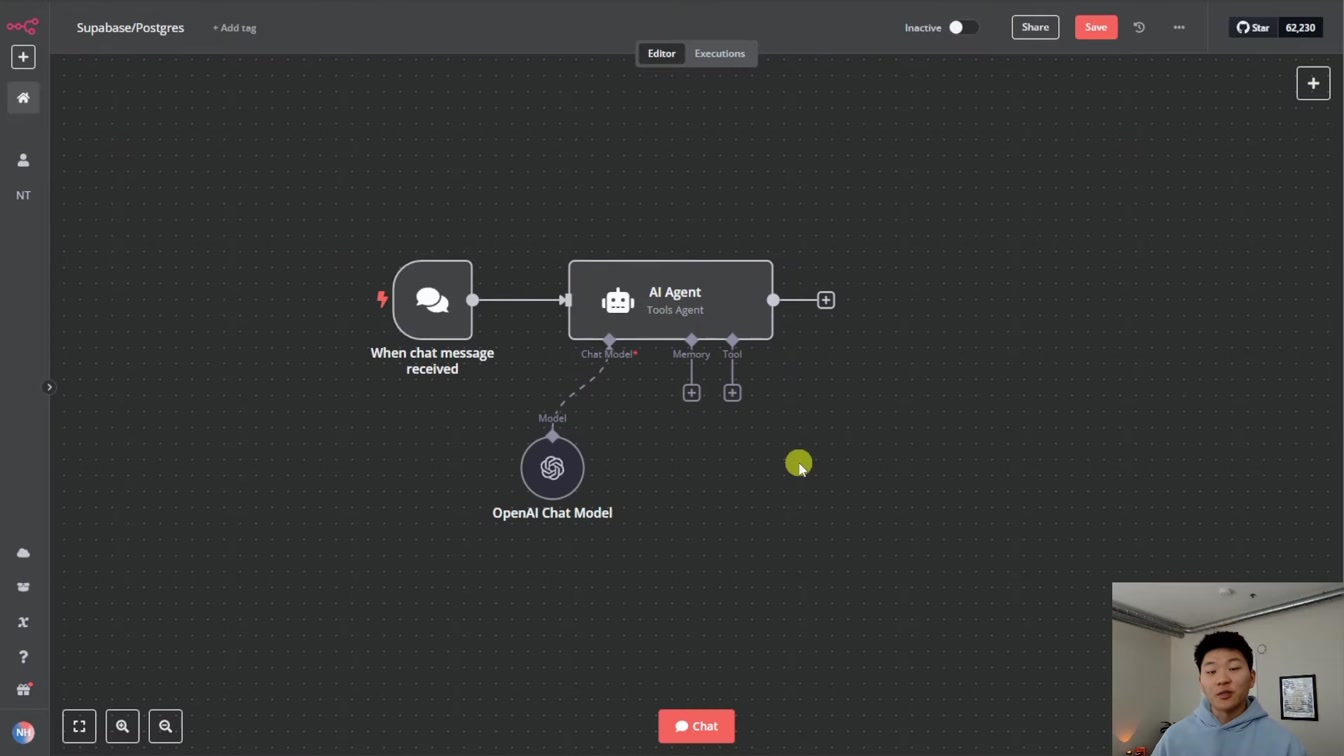Open the help question mark icon
The image size is (1344, 756).
point(23,657)
